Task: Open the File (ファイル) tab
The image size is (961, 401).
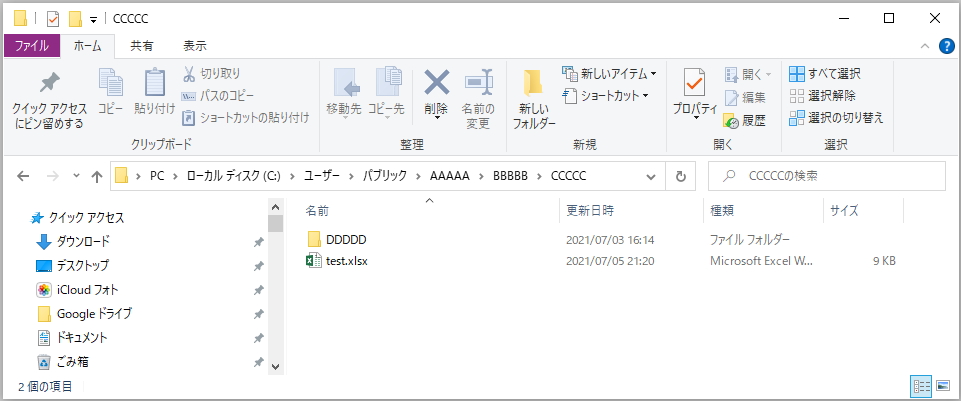Action: point(32,46)
